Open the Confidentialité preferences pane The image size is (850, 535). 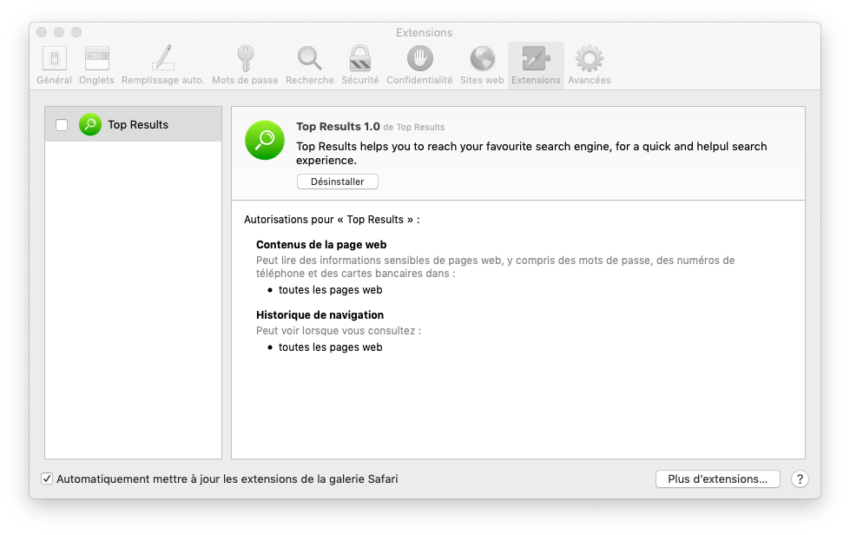420,66
